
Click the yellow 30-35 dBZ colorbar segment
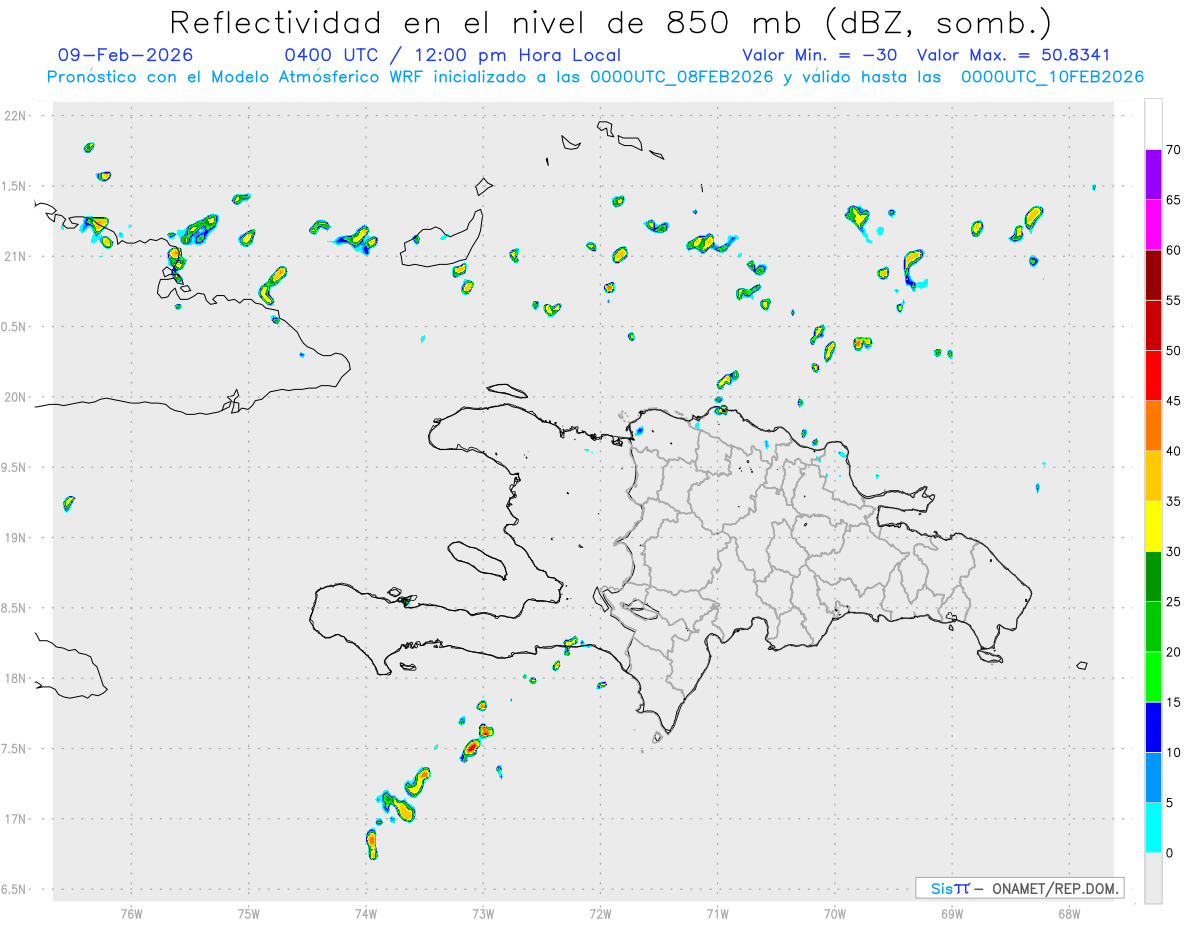(x=1153, y=526)
